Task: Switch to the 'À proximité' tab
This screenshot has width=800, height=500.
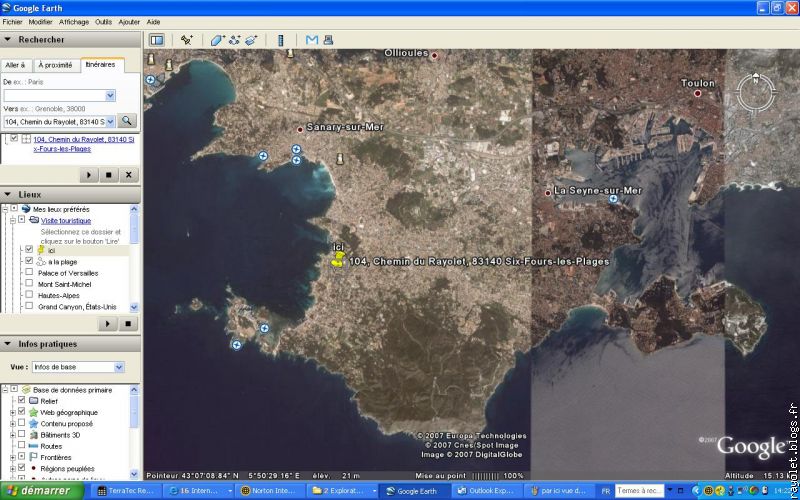Action: coord(56,65)
